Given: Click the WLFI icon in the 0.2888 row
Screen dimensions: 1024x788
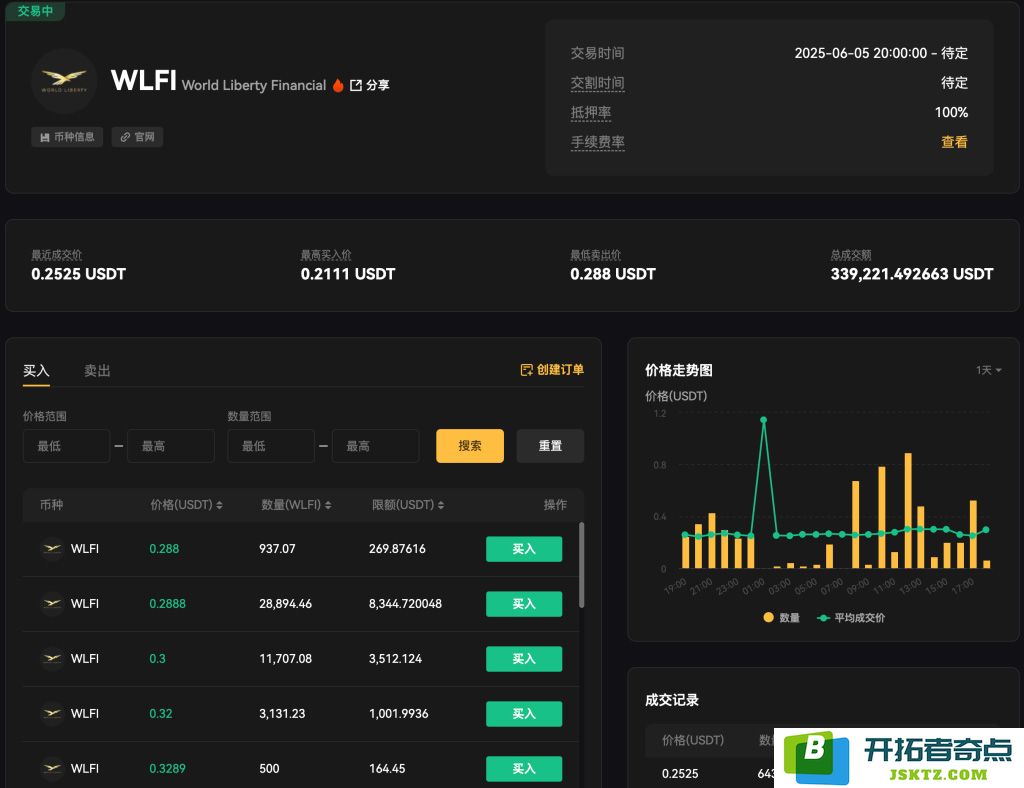Looking at the screenshot, I should (52, 603).
